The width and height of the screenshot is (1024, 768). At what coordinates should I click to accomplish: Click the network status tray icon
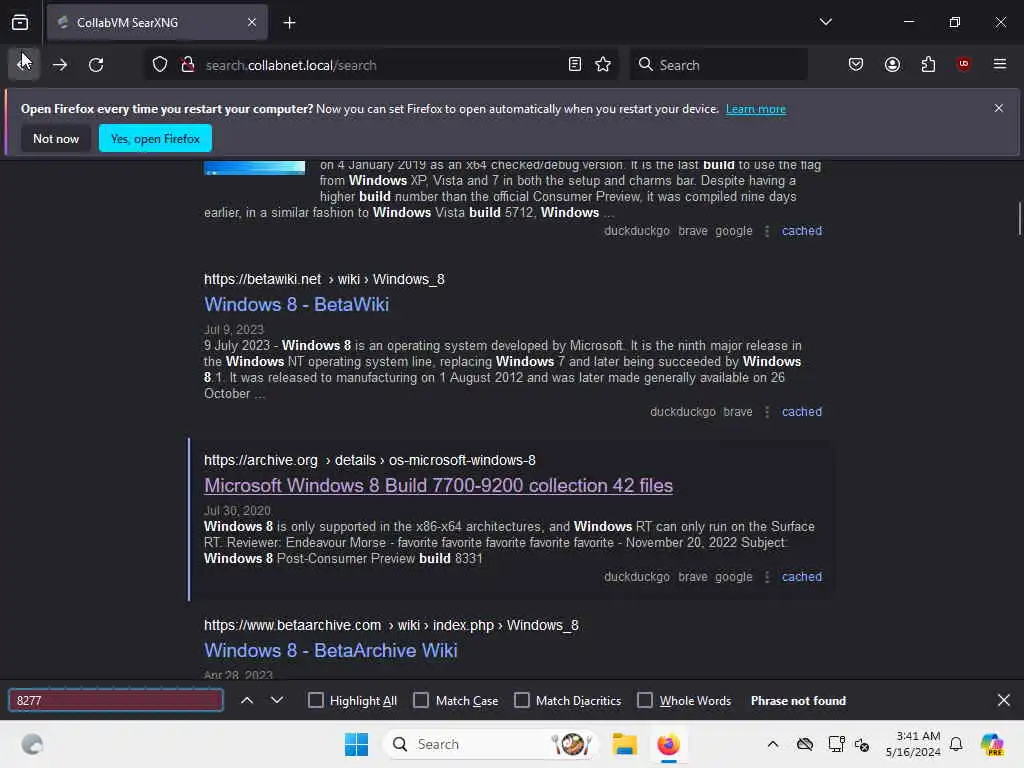click(x=836, y=744)
